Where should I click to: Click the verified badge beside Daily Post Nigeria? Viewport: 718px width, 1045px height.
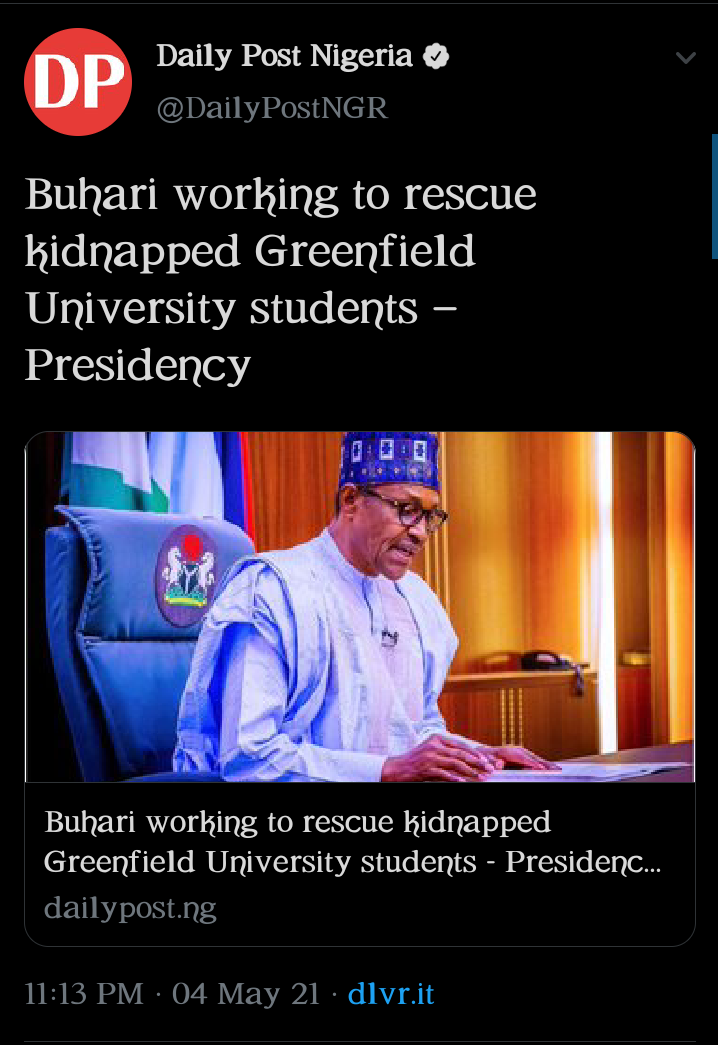tap(436, 56)
